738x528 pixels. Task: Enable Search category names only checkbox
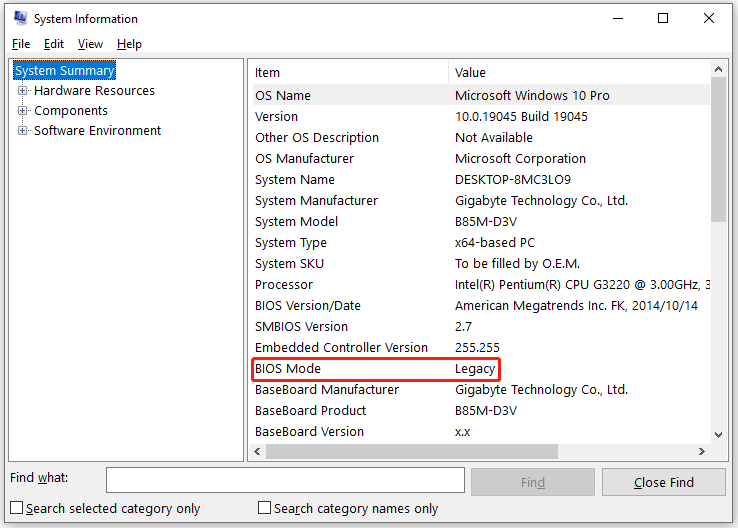[x=265, y=508]
